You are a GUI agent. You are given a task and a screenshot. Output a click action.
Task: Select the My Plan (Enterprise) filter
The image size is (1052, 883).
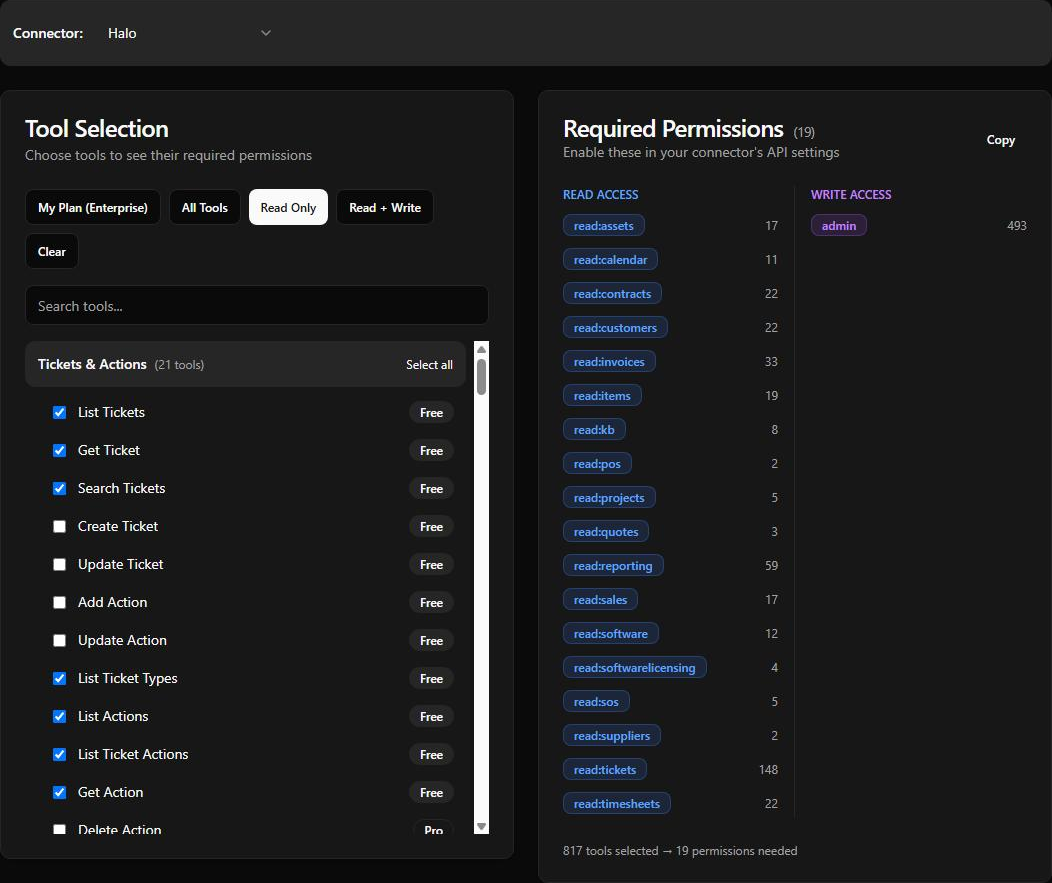click(93, 207)
